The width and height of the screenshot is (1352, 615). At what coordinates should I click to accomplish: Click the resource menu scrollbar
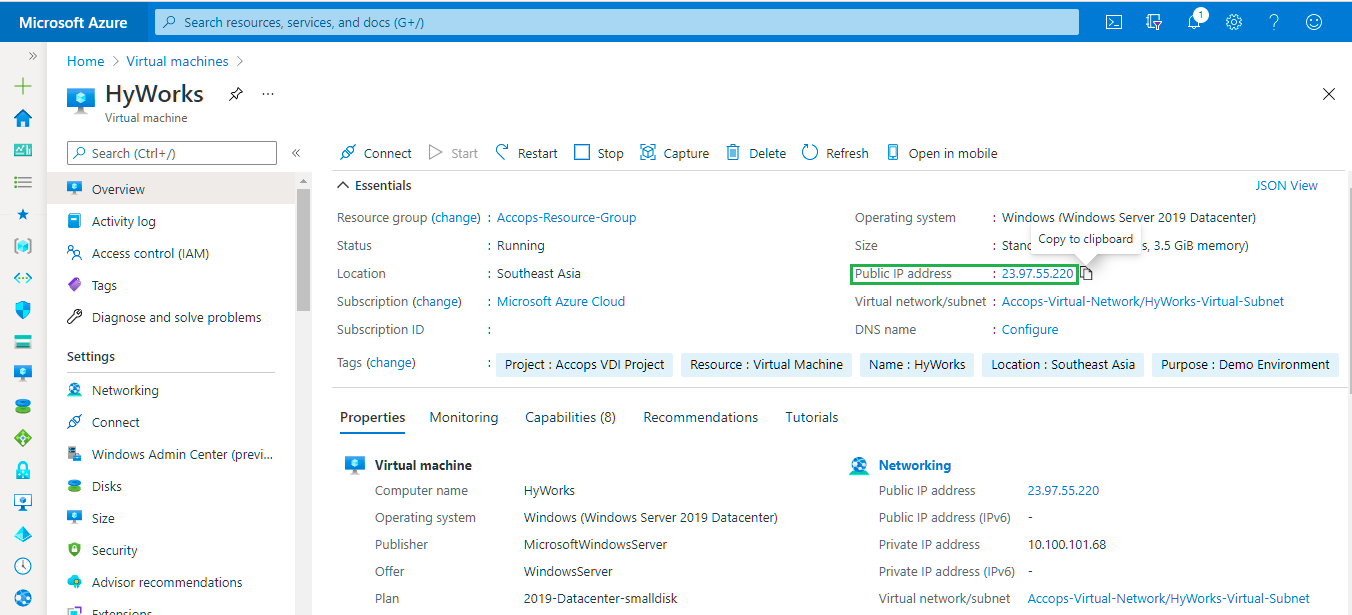[x=304, y=250]
